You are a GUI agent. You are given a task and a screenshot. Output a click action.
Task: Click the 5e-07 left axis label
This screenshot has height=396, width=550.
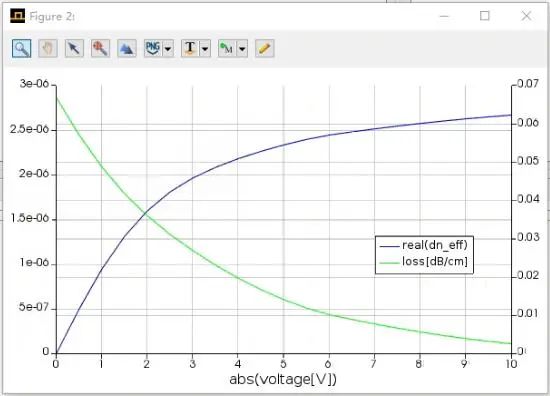coord(34,307)
